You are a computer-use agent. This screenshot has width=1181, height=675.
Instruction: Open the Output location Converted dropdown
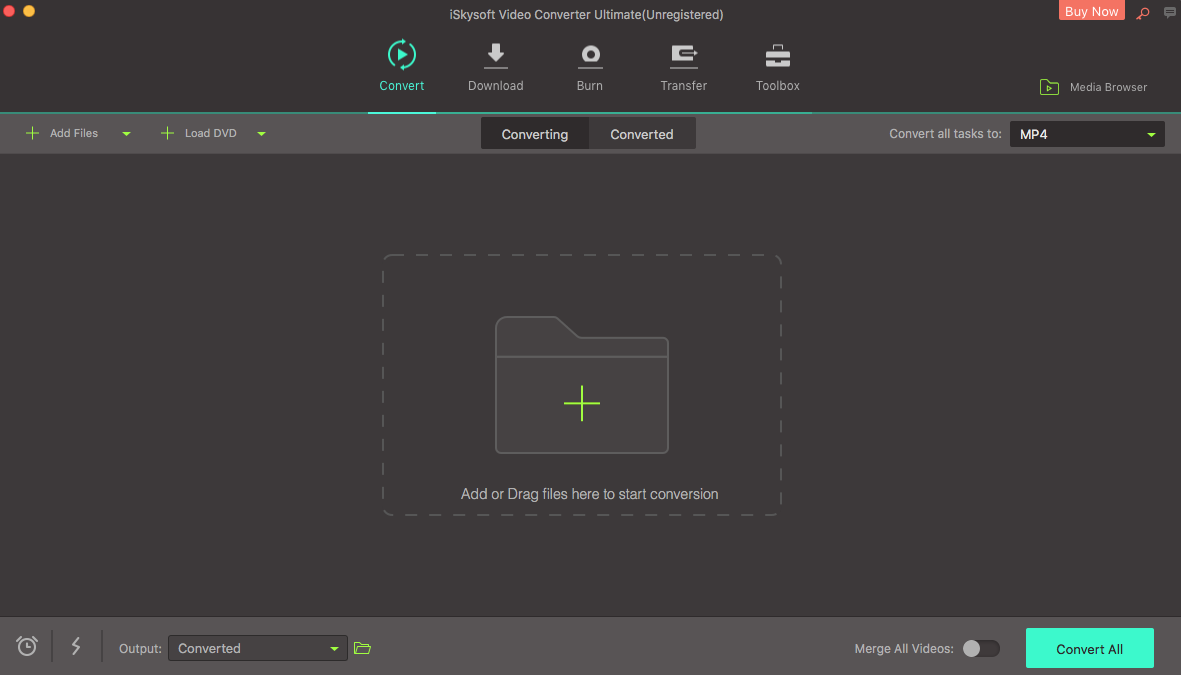coord(258,648)
